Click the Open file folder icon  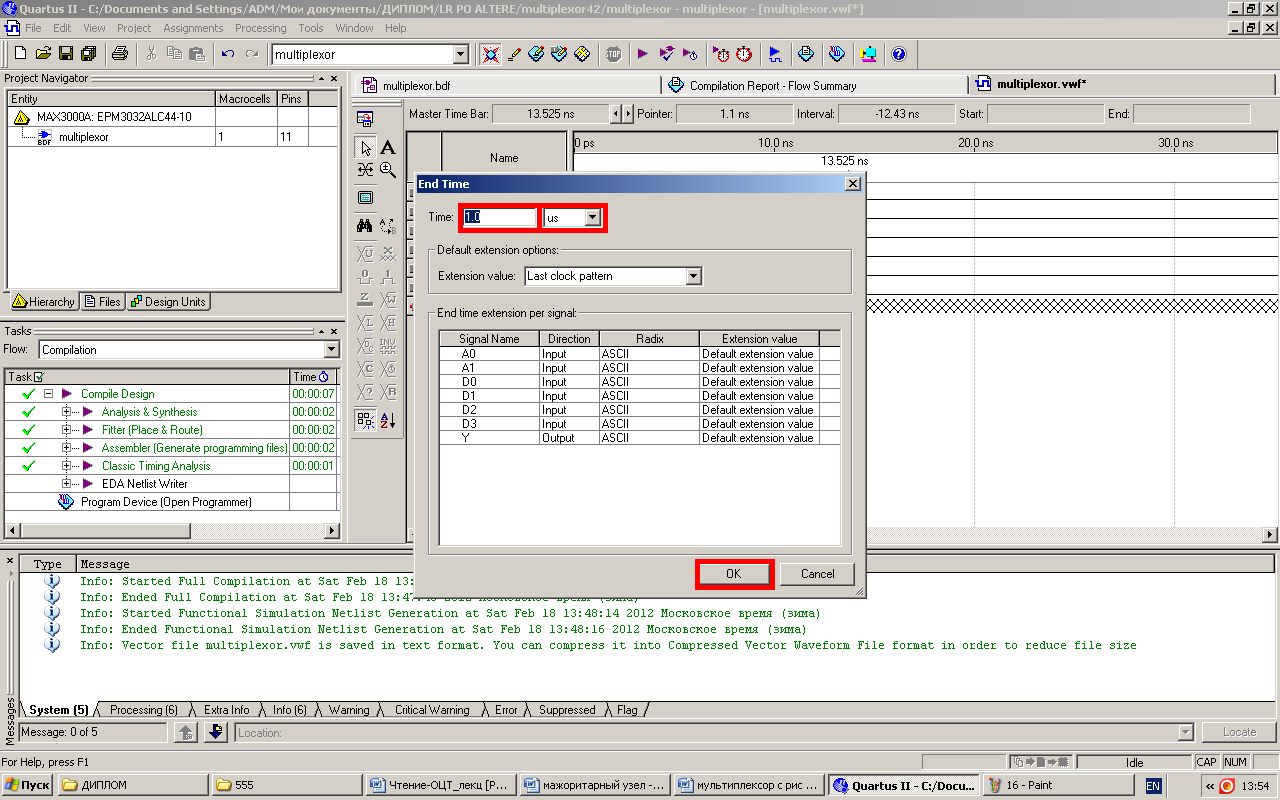(x=43, y=54)
